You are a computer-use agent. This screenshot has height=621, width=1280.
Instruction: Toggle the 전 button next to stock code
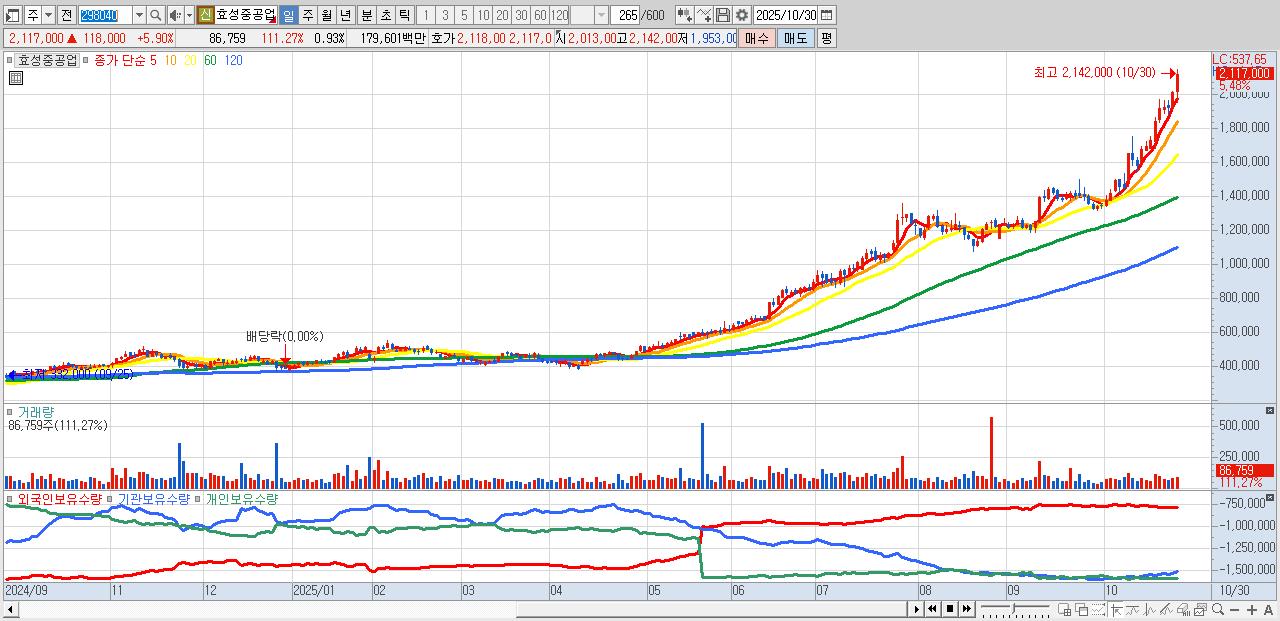click(66, 15)
